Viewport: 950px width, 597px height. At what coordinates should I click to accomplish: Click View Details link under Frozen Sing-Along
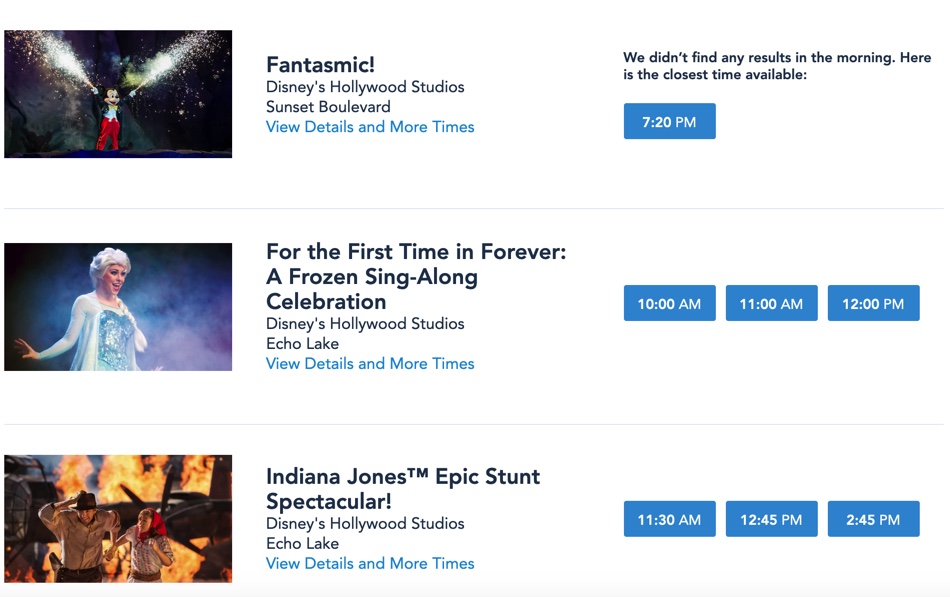[370, 364]
